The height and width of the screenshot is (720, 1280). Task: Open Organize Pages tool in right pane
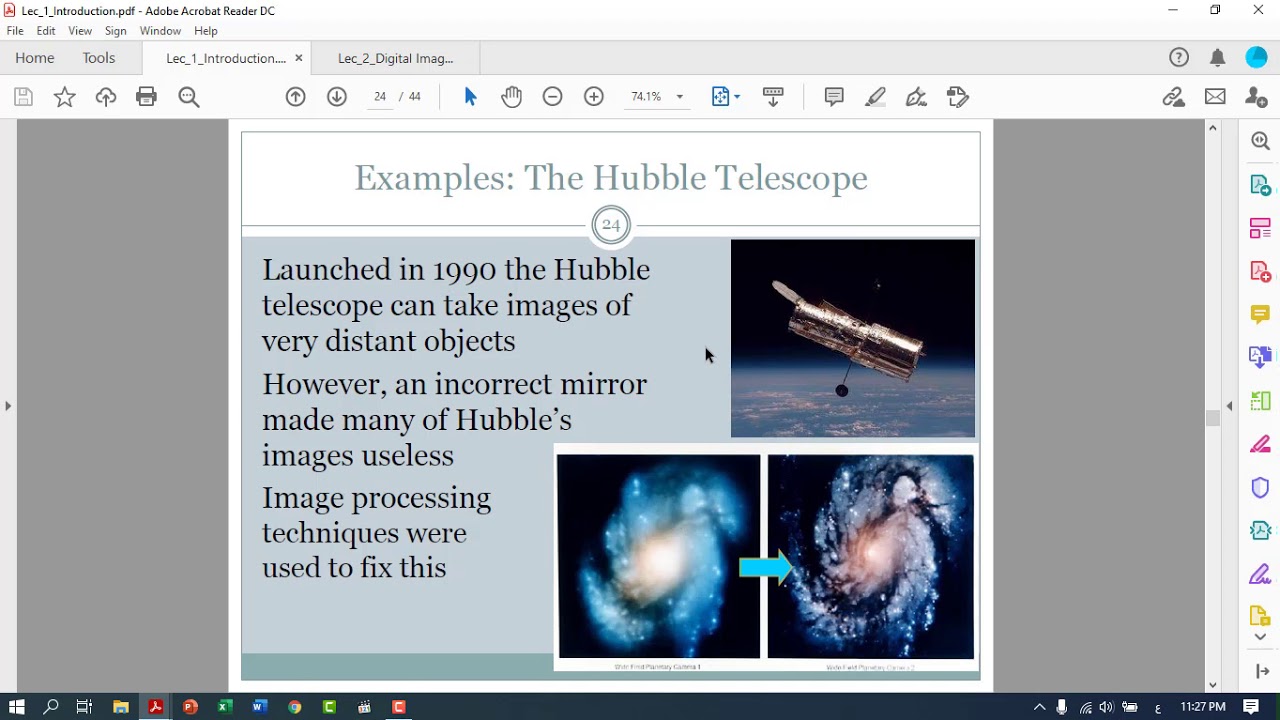[1260, 228]
